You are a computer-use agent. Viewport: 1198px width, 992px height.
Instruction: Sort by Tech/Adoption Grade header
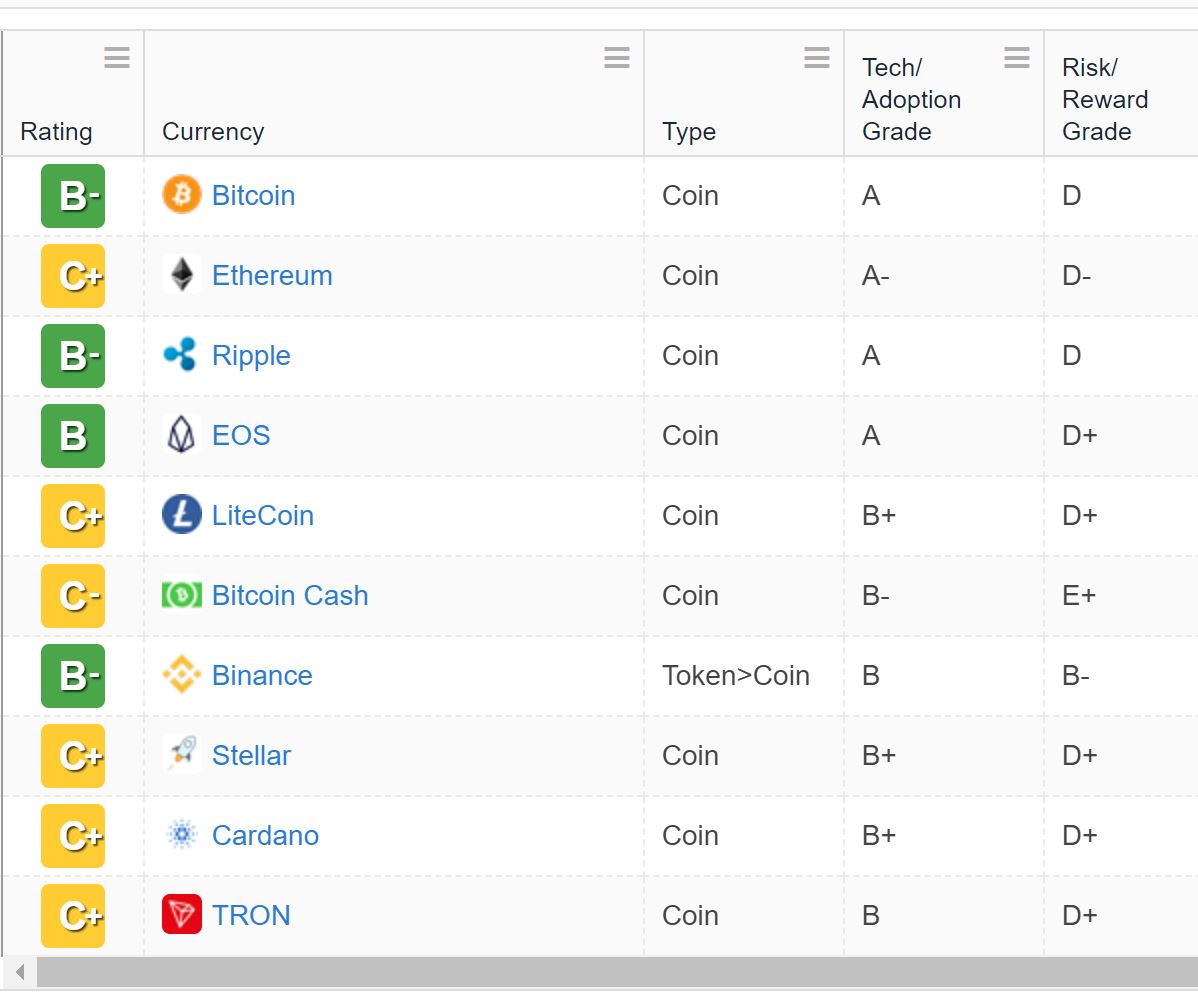pyautogui.click(x=911, y=99)
